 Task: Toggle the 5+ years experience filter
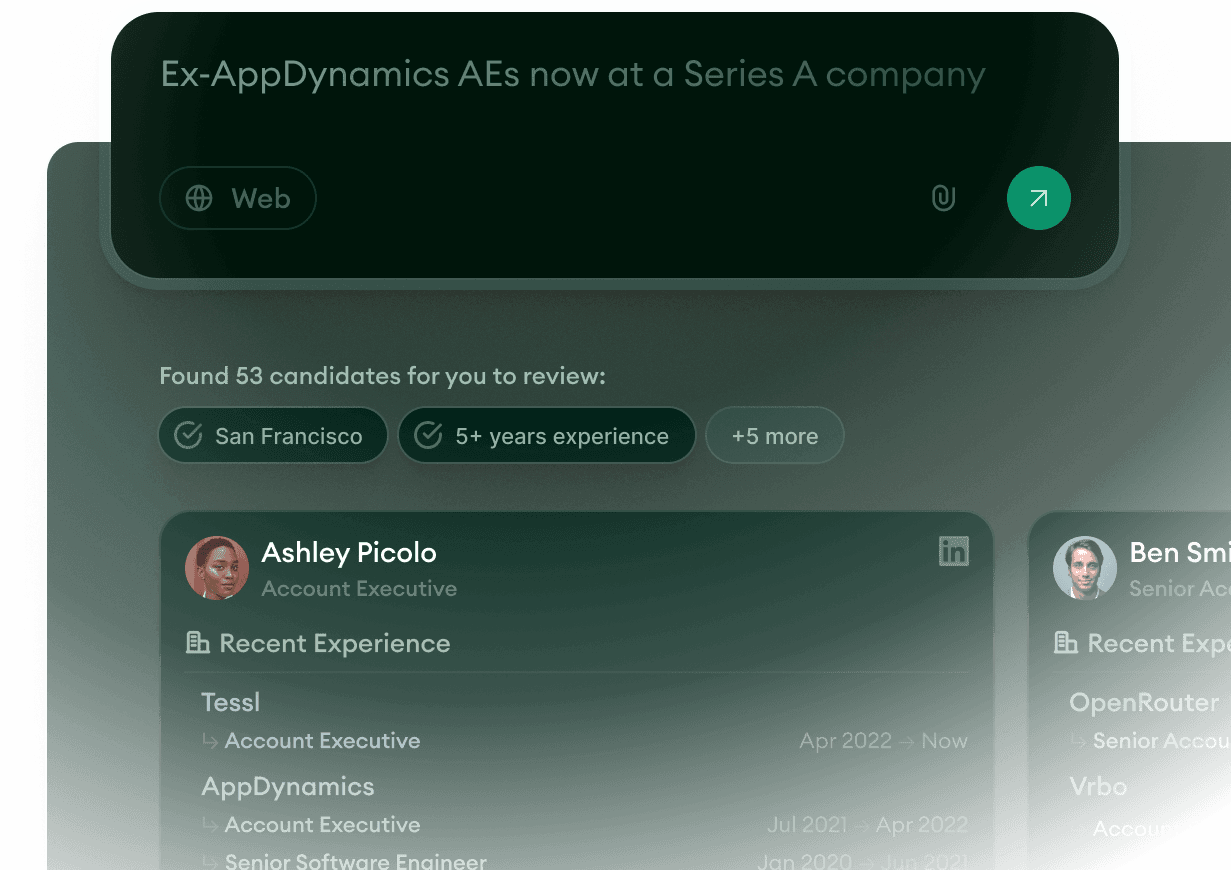click(x=546, y=436)
